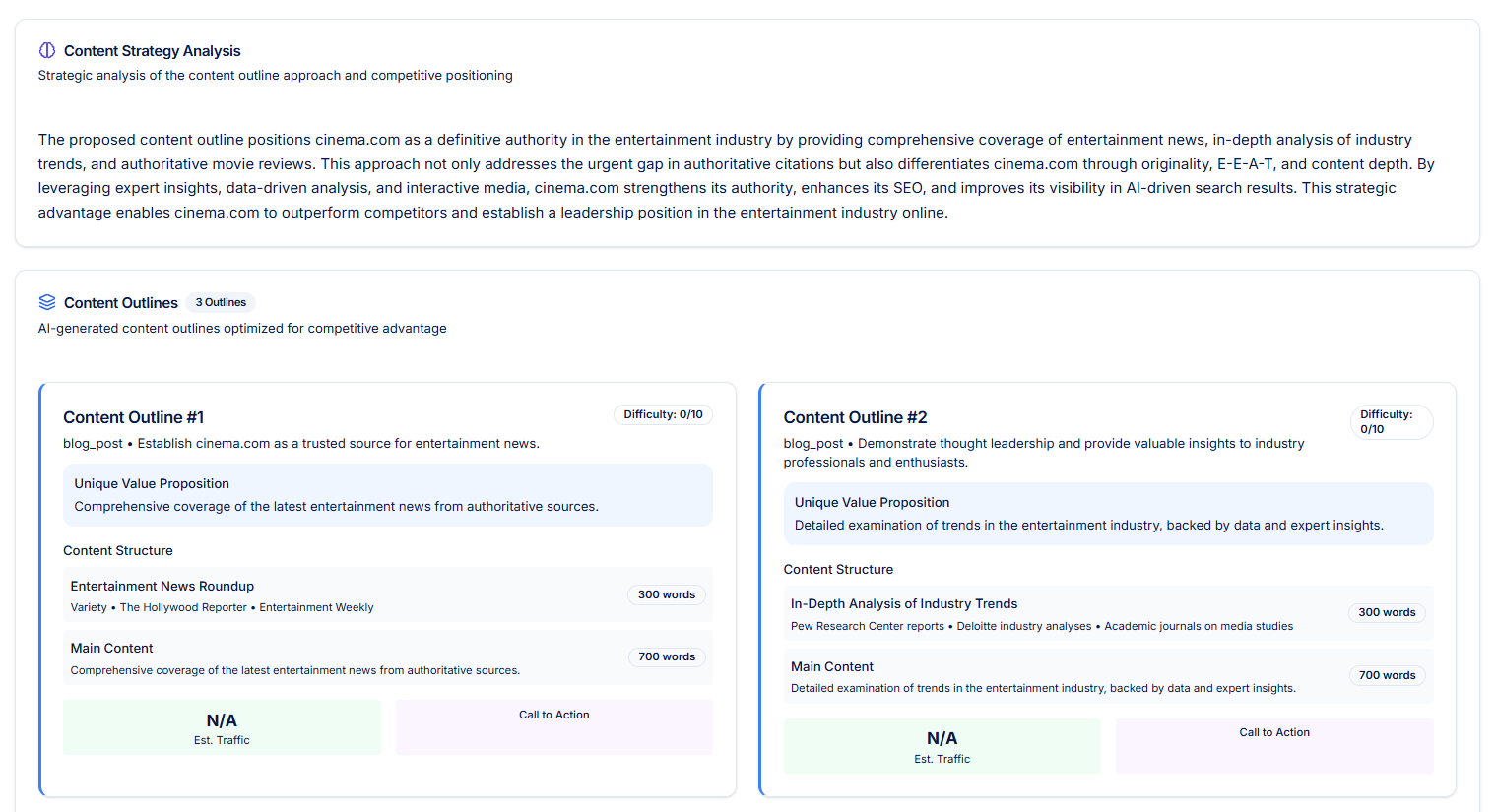Click the layers icon beside Content Outlines
Screen dimensions: 1495x812
[47, 302]
